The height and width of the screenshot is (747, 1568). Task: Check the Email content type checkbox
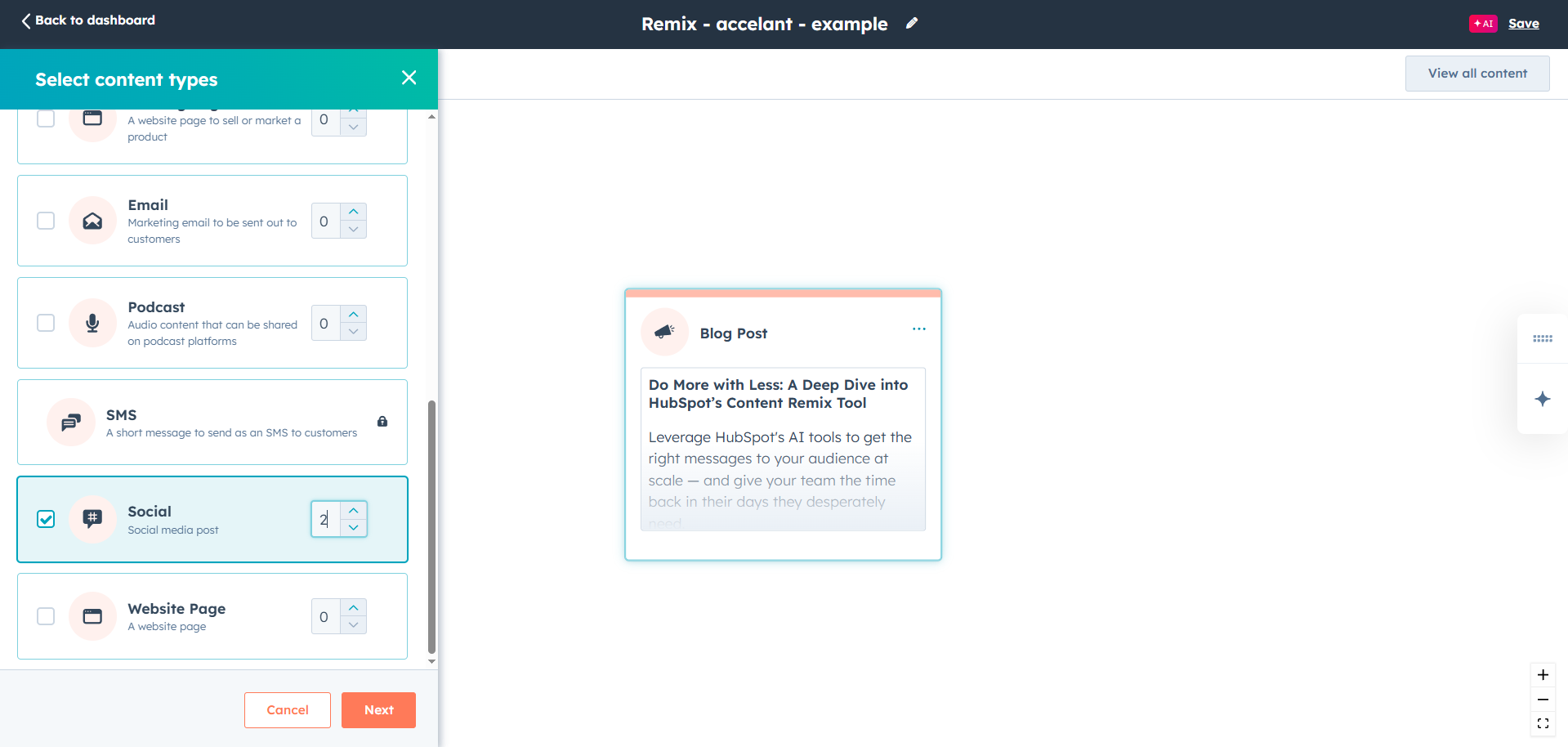click(46, 221)
